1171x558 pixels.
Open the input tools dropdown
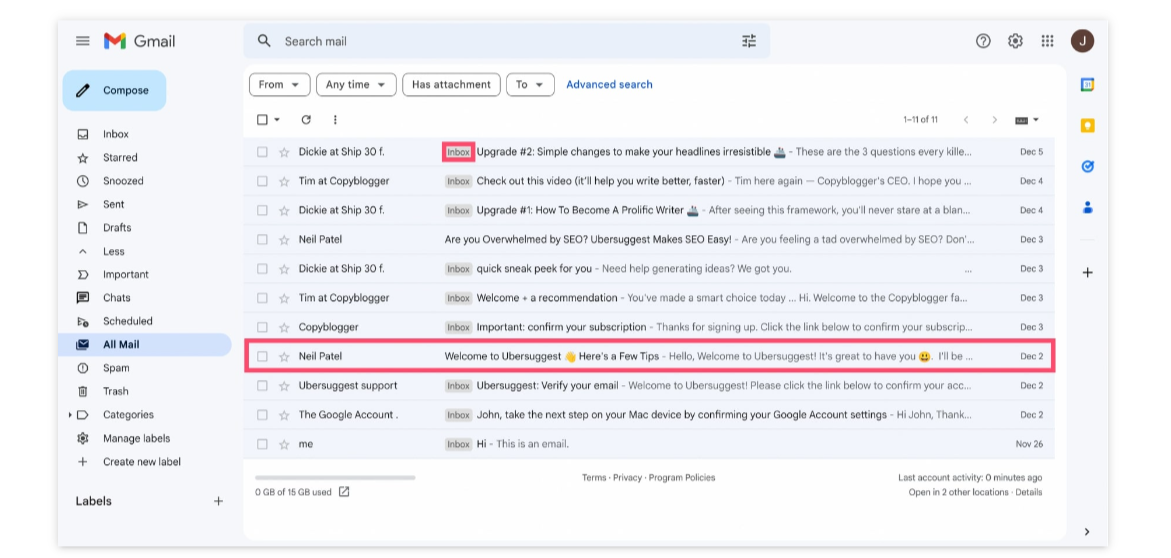pyautogui.click(x=1028, y=120)
